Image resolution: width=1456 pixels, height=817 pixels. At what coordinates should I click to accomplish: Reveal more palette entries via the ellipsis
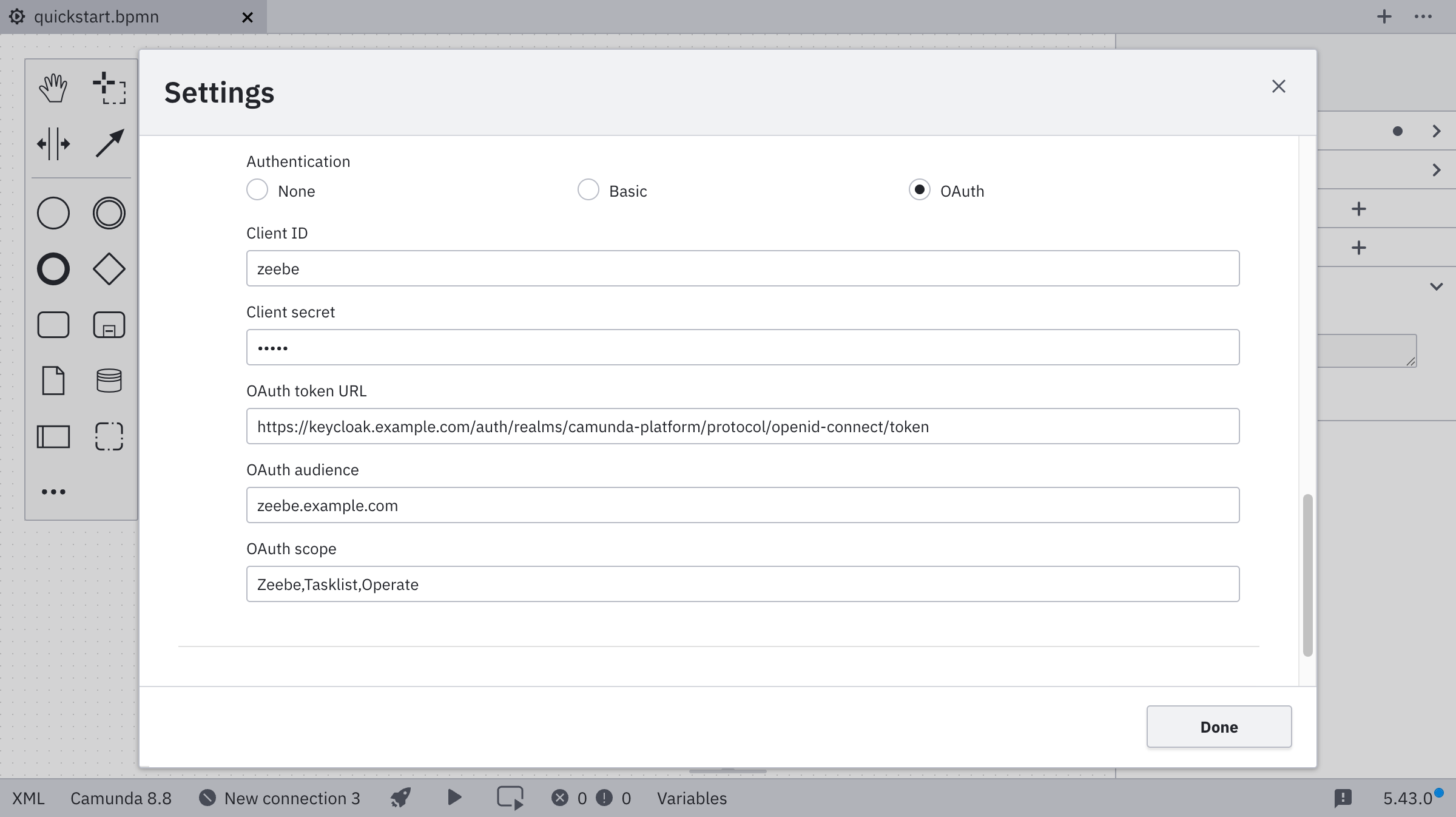click(53, 492)
